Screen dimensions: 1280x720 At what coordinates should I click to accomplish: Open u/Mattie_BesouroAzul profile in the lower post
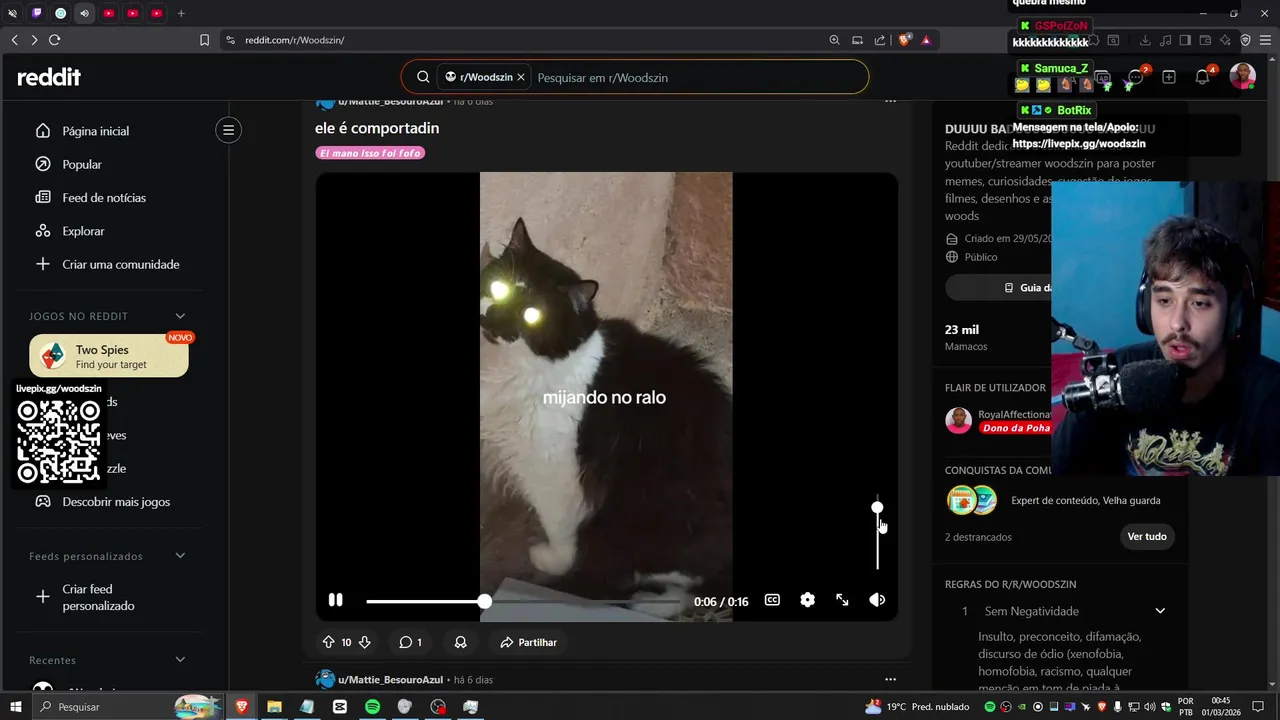click(390, 680)
